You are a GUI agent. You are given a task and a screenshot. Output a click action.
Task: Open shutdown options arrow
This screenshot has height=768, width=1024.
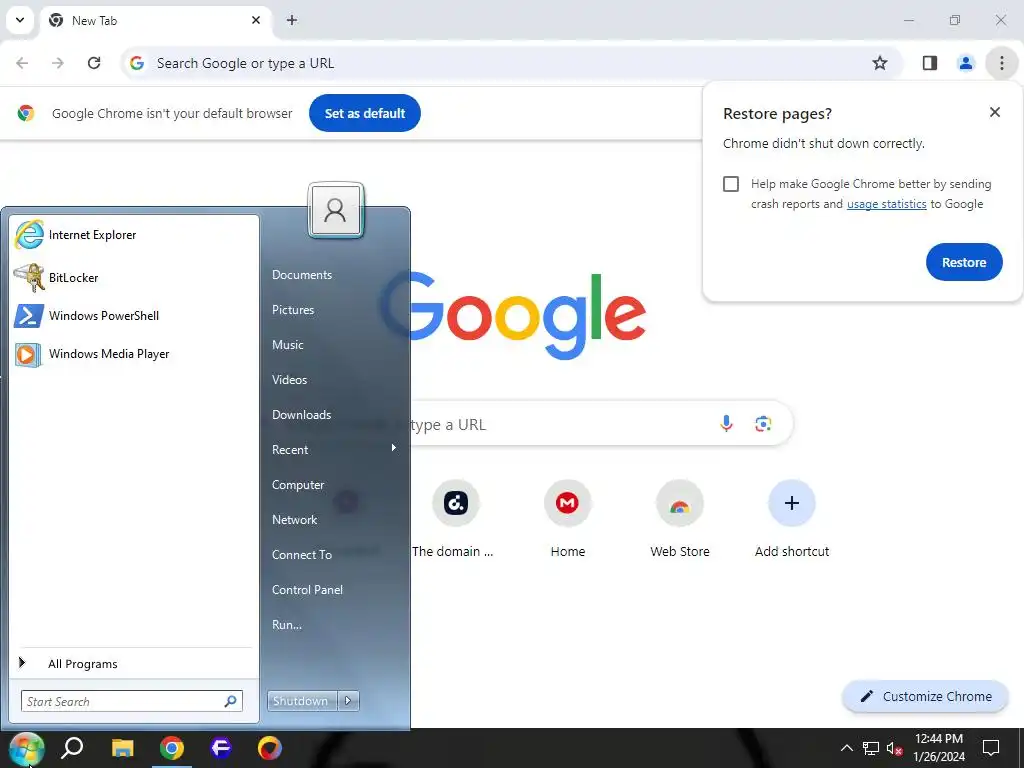tap(348, 701)
